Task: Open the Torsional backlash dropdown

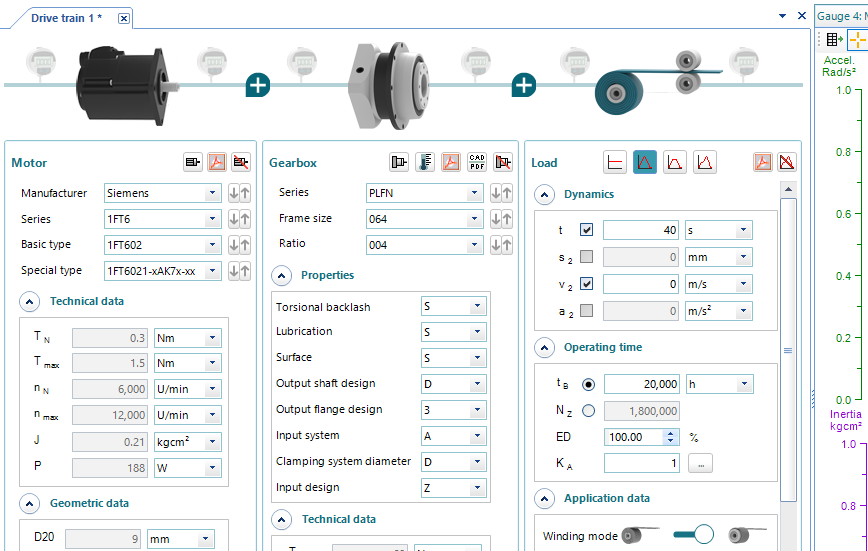Action: coord(454,306)
